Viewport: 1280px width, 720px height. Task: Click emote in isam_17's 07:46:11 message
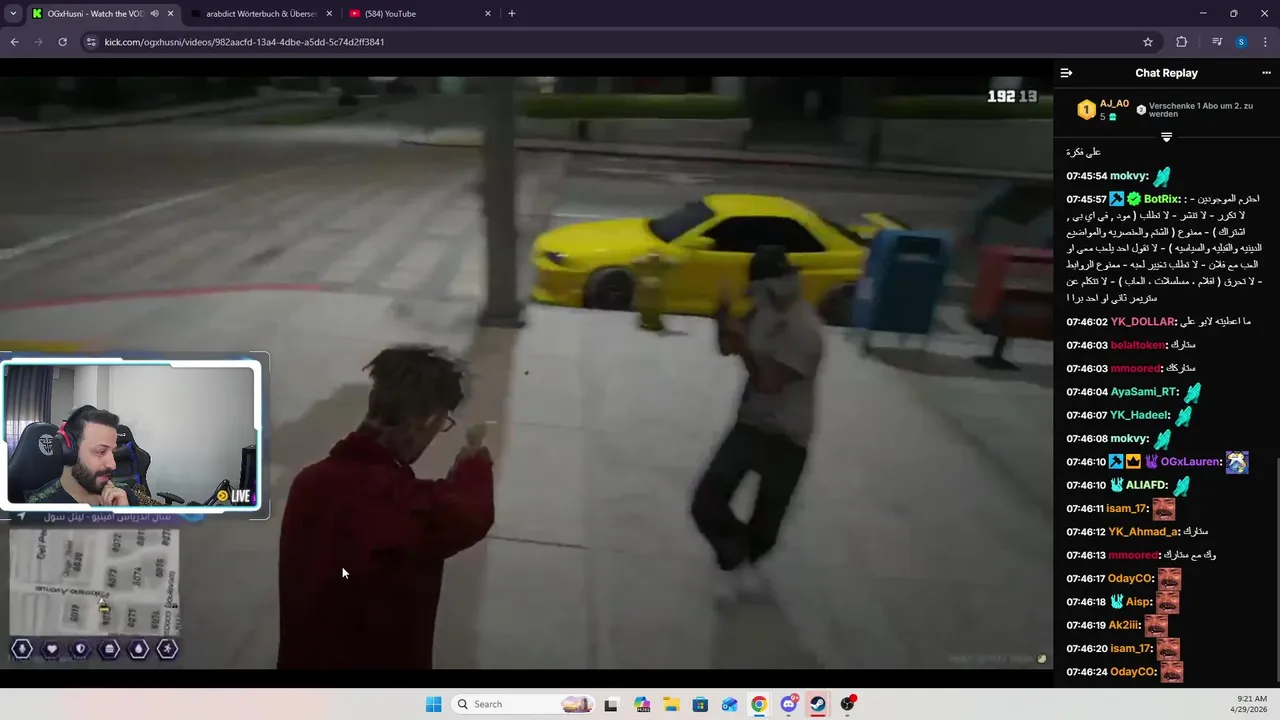(x=1163, y=508)
